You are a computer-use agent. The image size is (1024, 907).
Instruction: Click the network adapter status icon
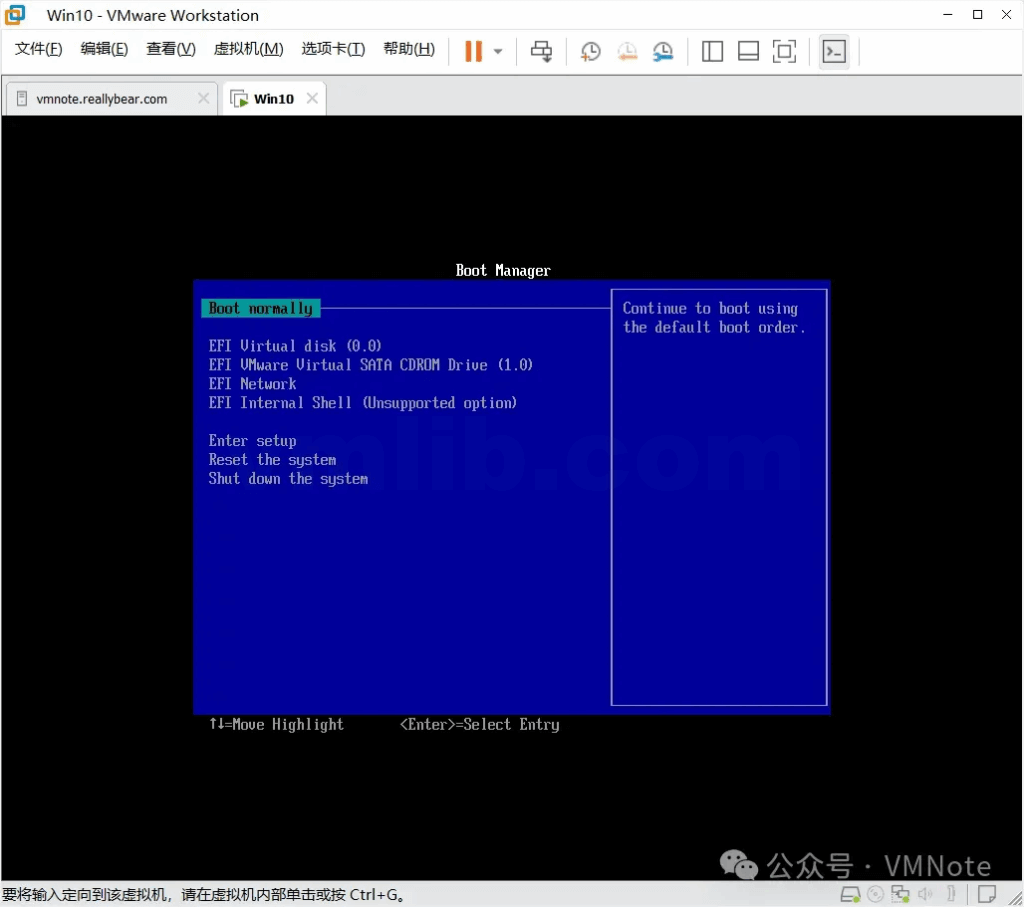(901, 894)
